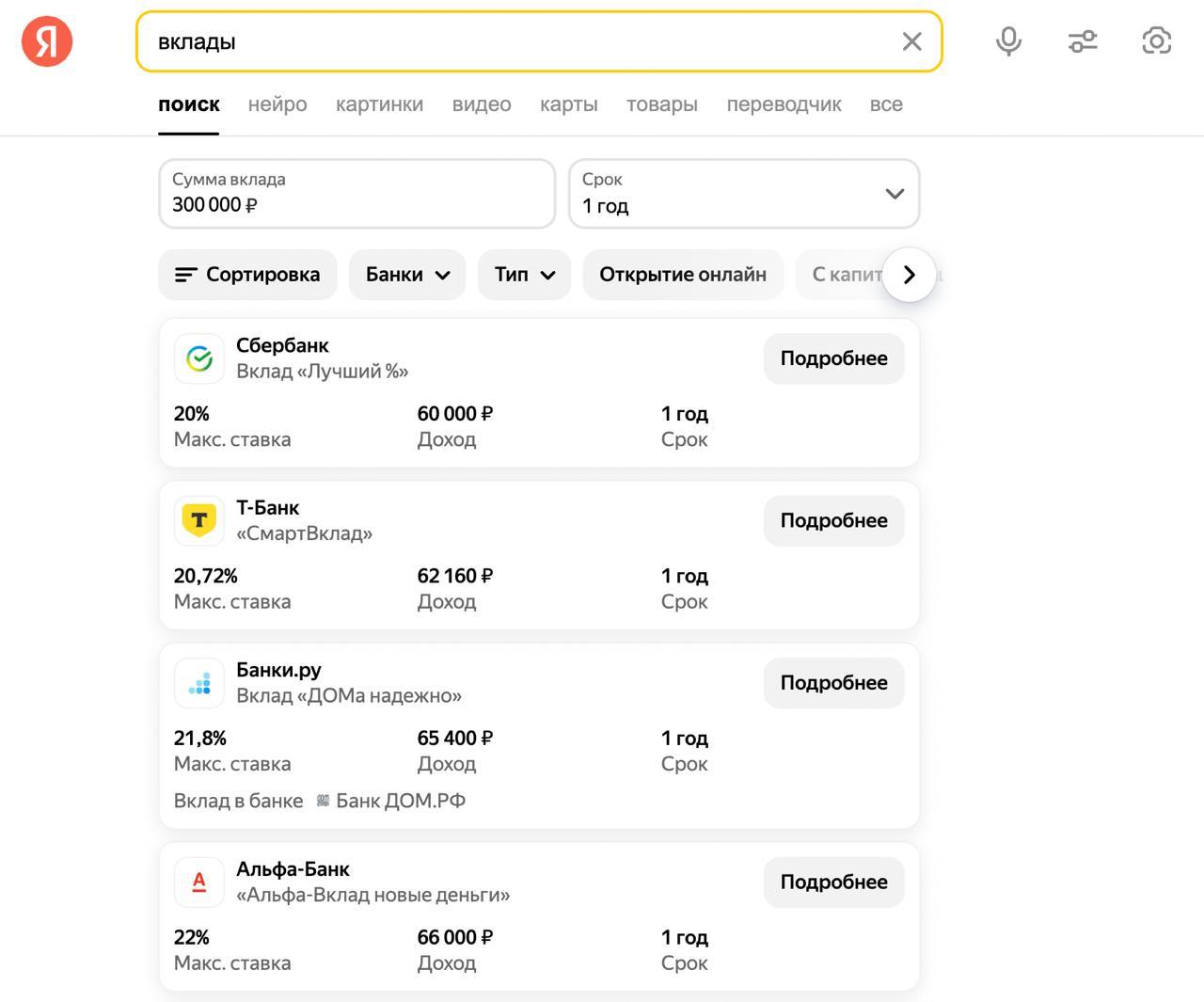Switch to the картинки tab
The height and width of the screenshot is (1002, 1204).
[379, 104]
